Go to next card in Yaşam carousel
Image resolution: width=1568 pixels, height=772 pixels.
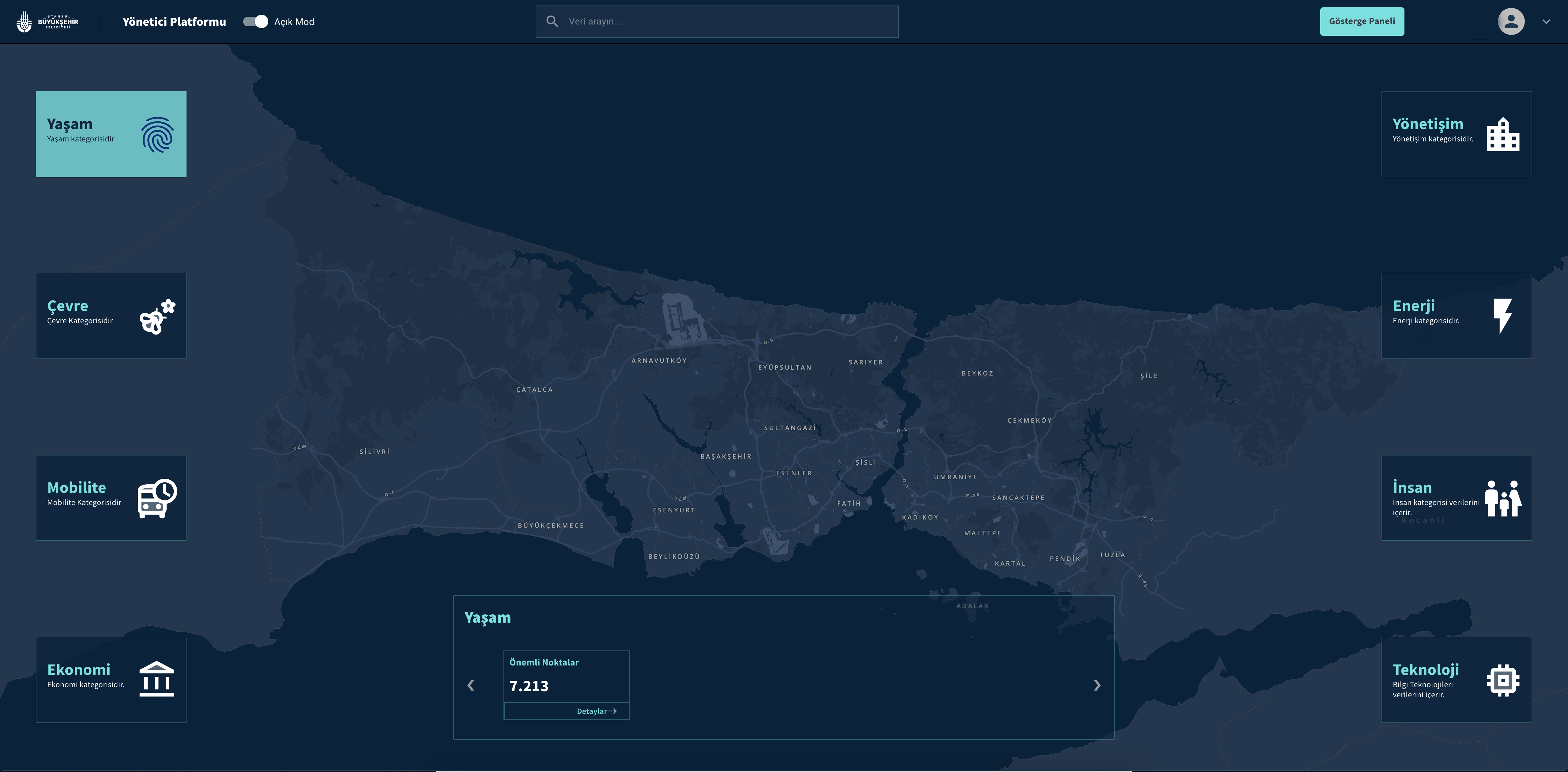pos(1097,686)
